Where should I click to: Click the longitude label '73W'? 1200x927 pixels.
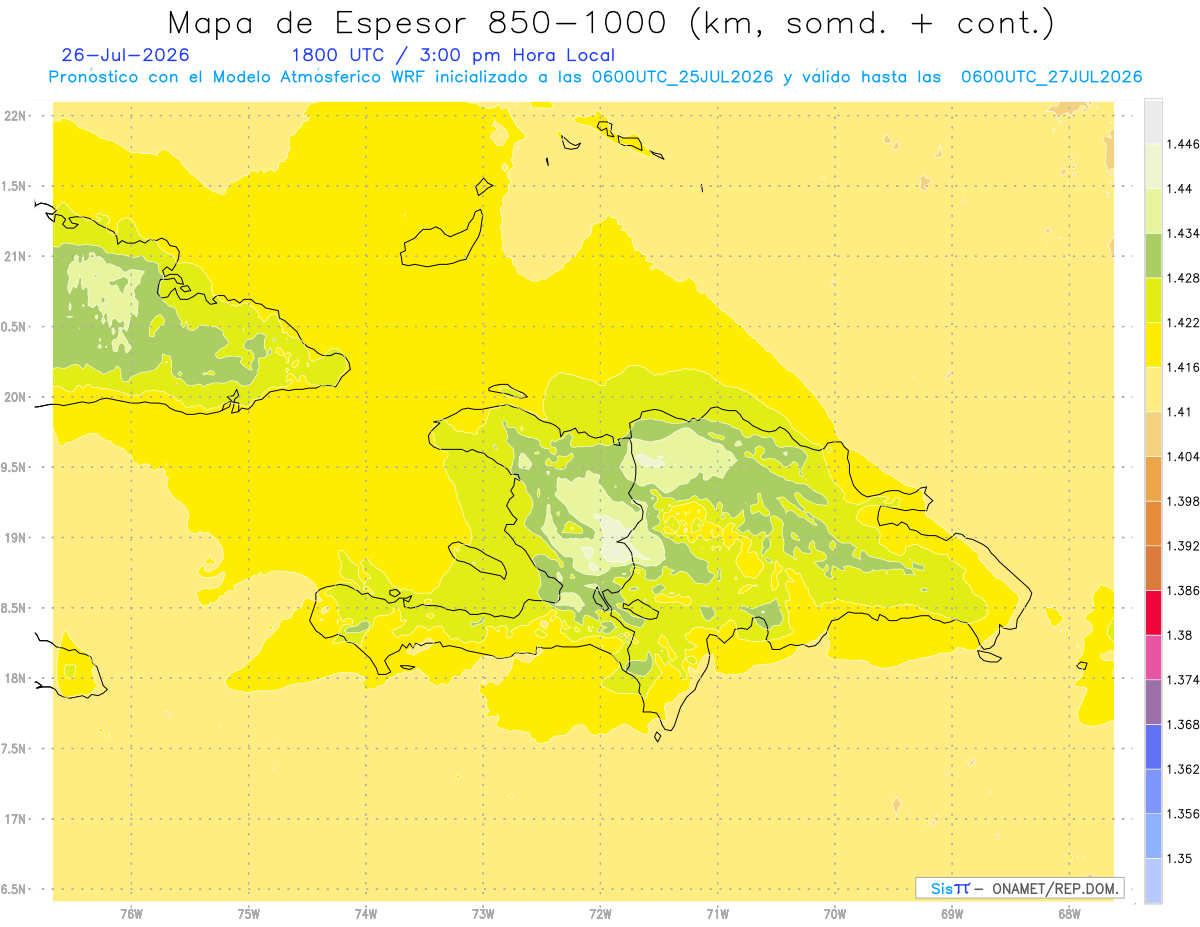(x=483, y=913)
